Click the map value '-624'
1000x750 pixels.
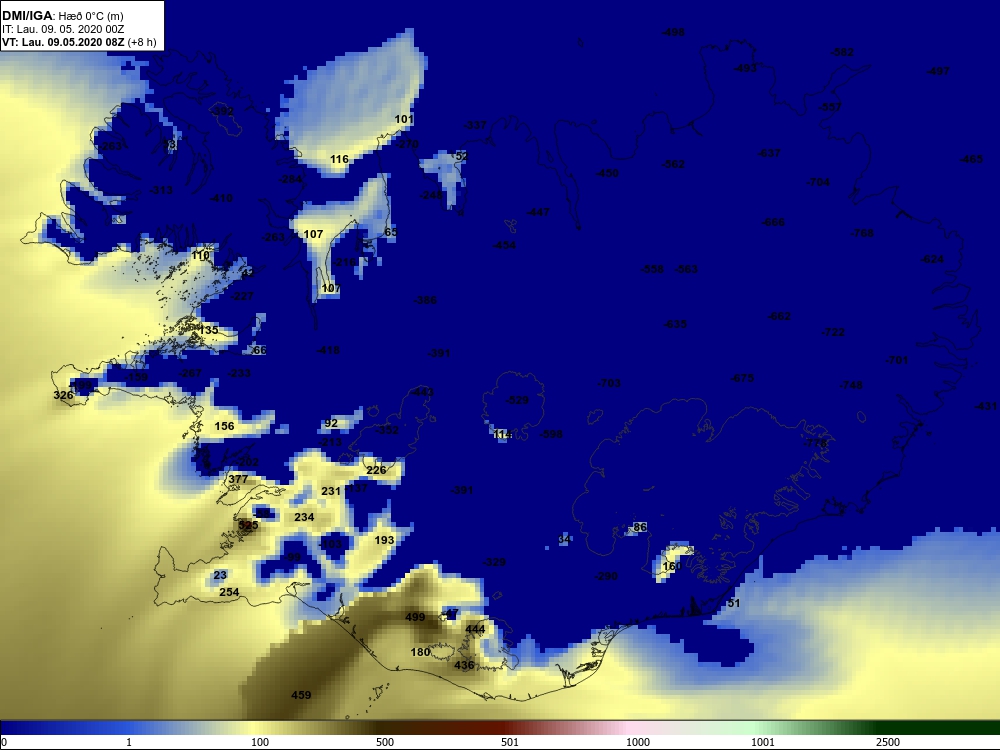click(932, 259)
